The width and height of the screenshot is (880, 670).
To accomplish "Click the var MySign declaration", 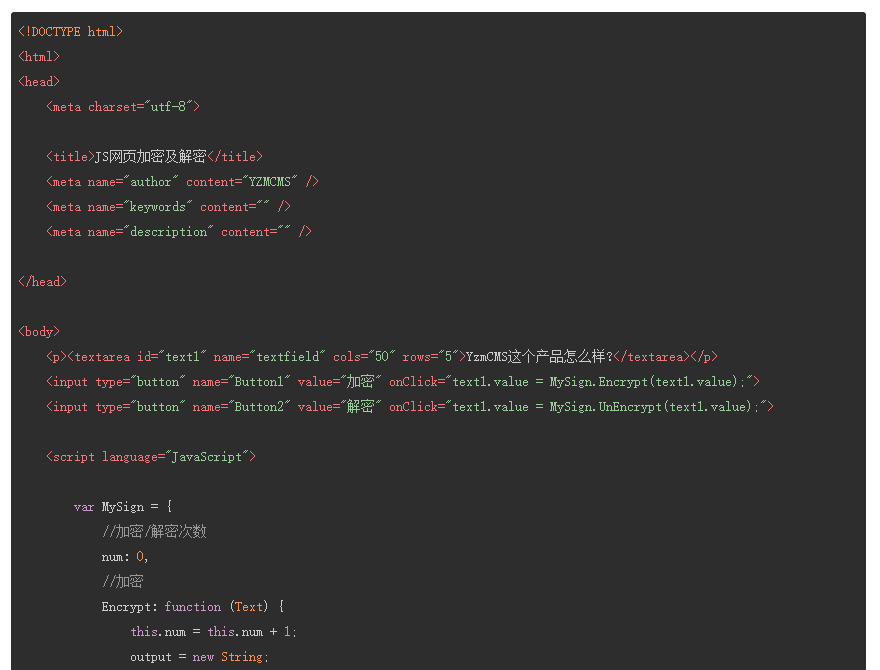I will [123, 507].
